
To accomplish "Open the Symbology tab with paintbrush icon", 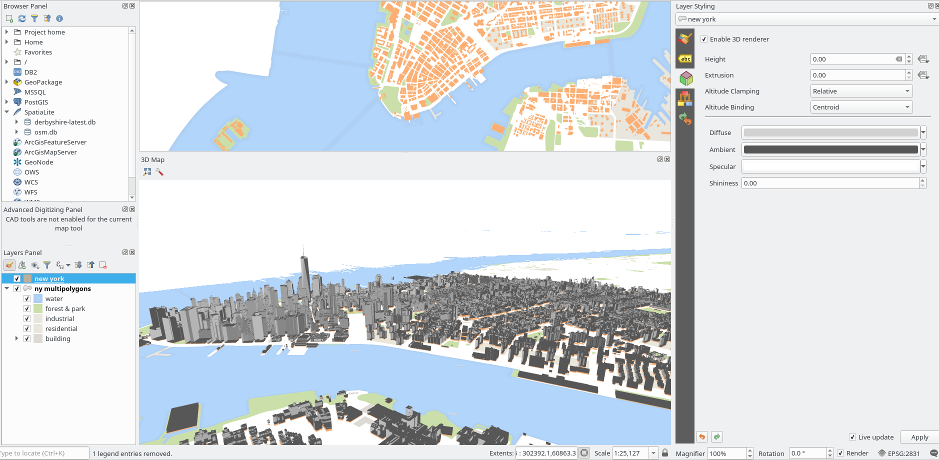I will (x=685, y=40).
